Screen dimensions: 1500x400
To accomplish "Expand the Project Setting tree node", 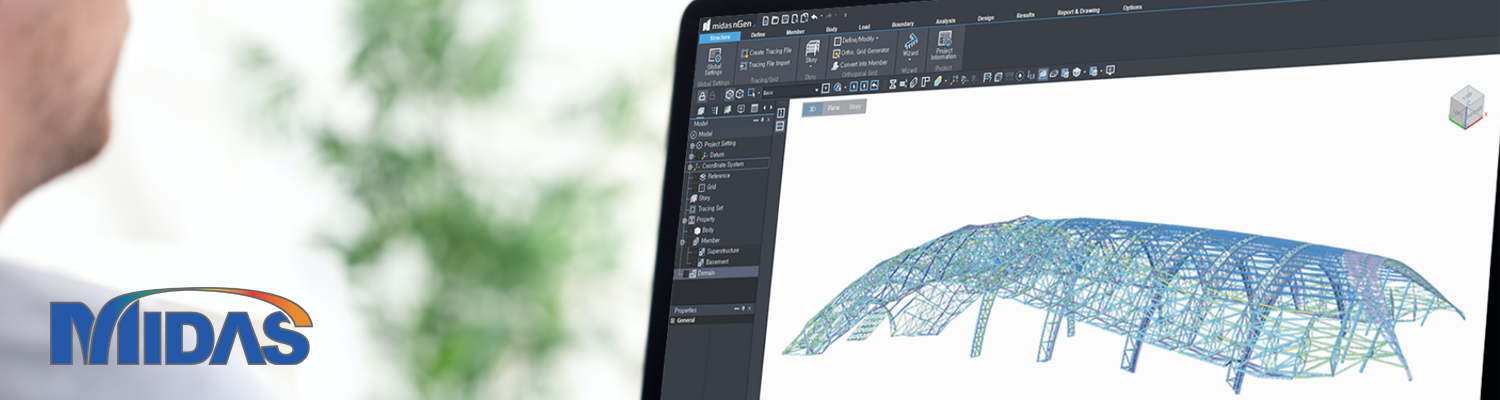I will point(692,144).
